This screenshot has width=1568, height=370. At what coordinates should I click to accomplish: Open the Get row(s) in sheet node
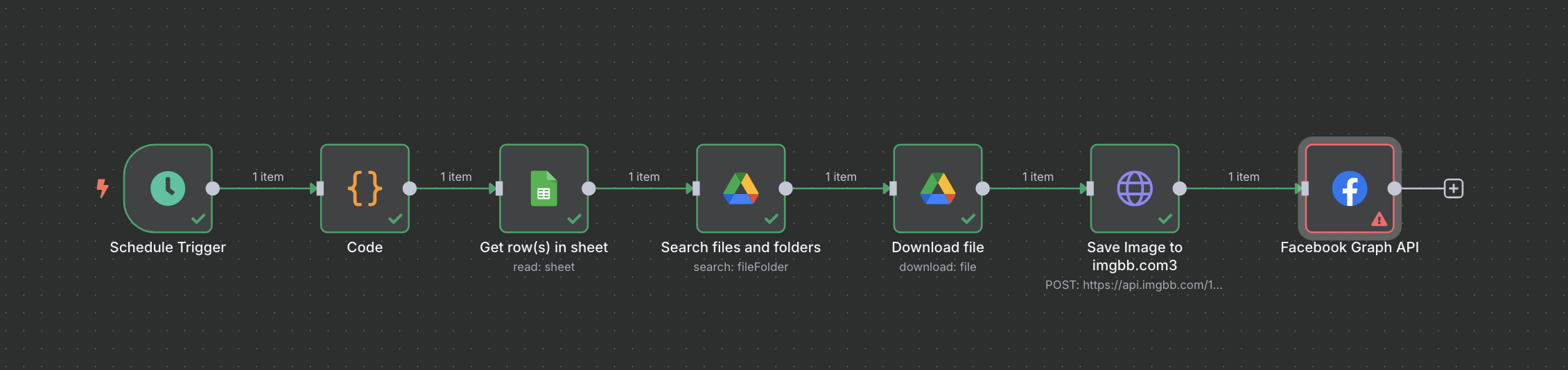point(543,188)
